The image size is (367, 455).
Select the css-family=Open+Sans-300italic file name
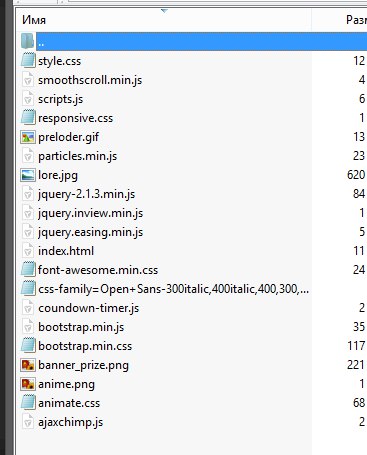click(173, 289)
